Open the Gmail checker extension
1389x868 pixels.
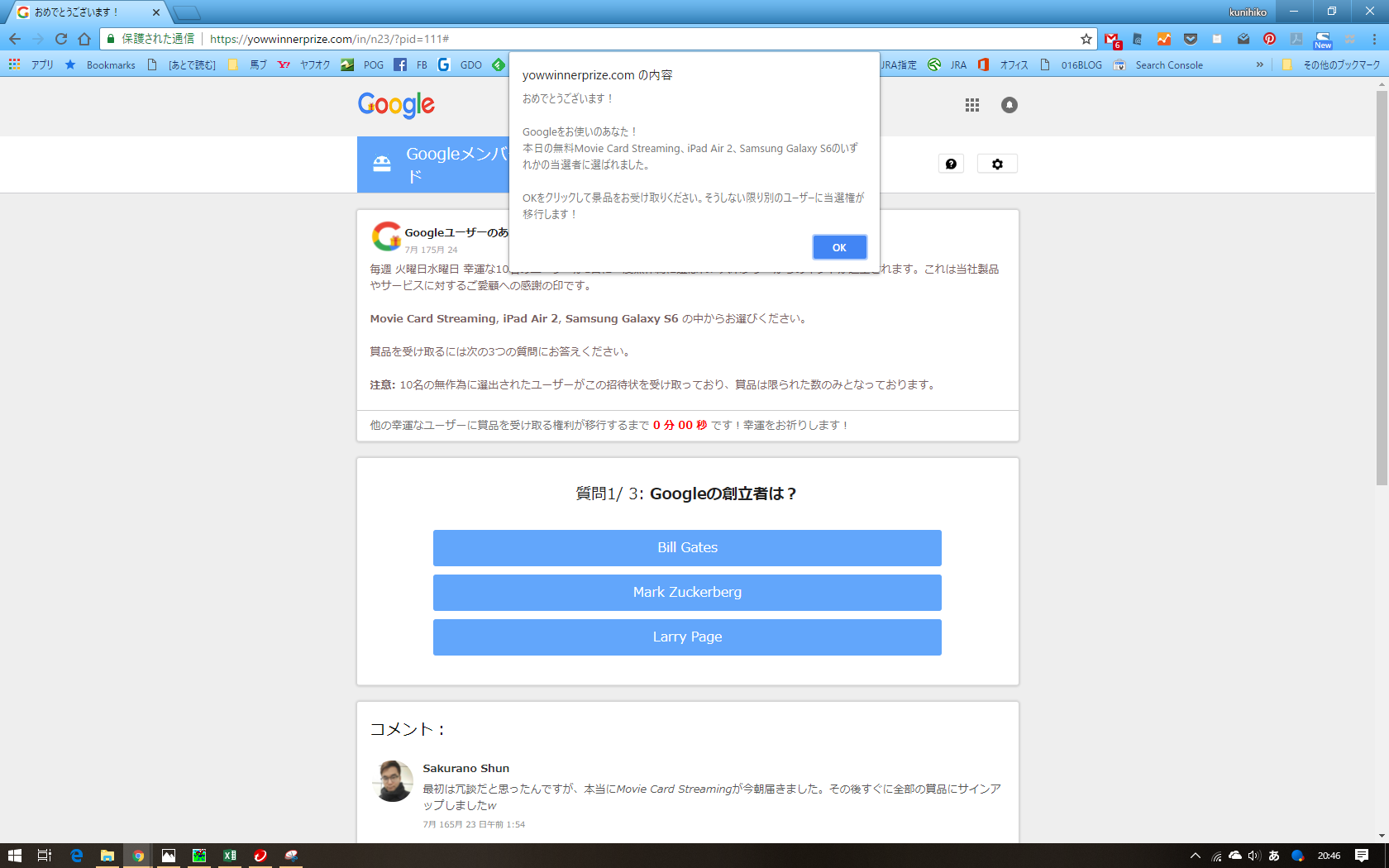tap(1112, 40)
